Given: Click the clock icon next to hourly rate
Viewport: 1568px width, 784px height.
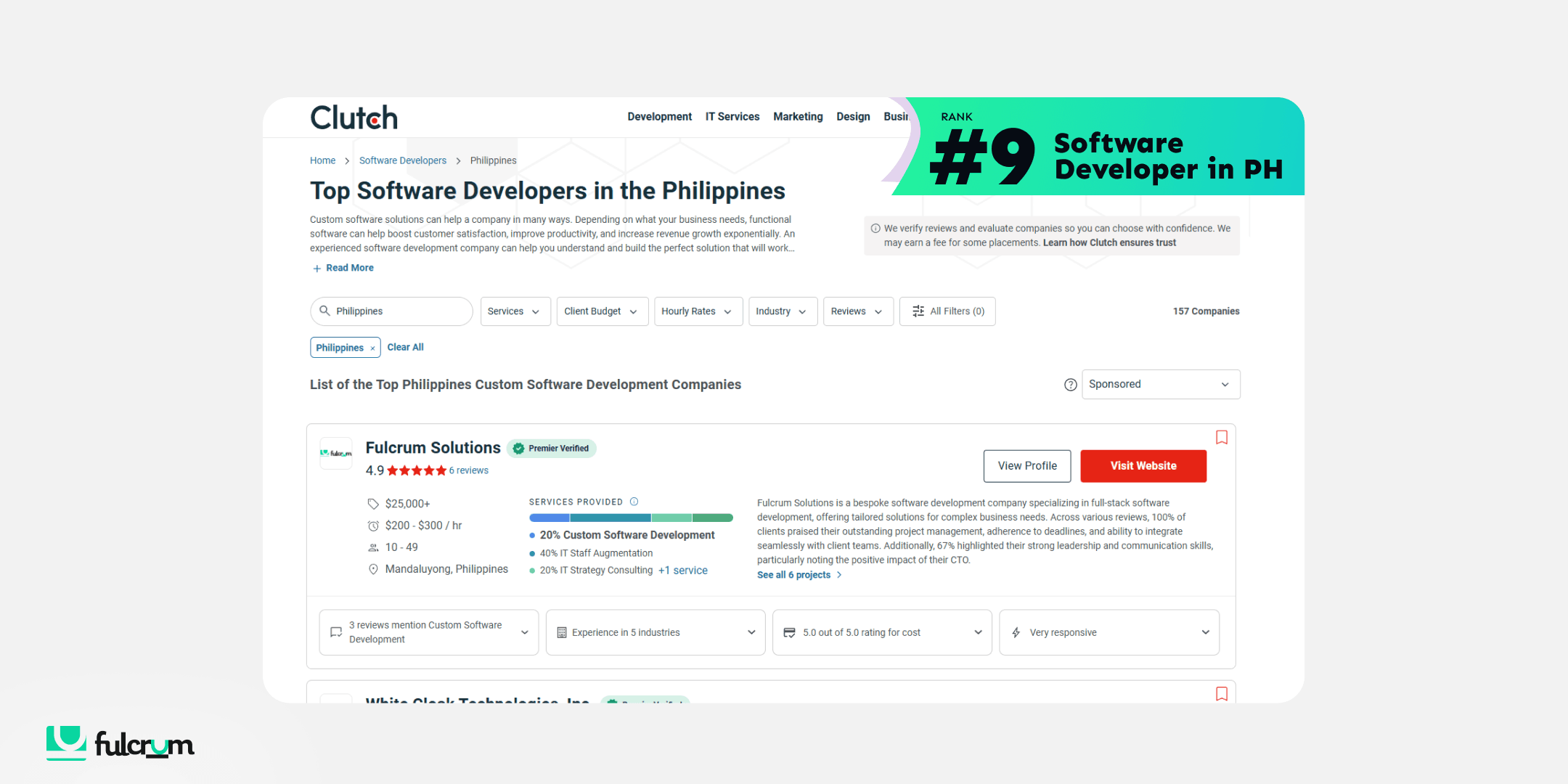Looking at the screenshot, I should pyautogui.click(x=373, y=526).
